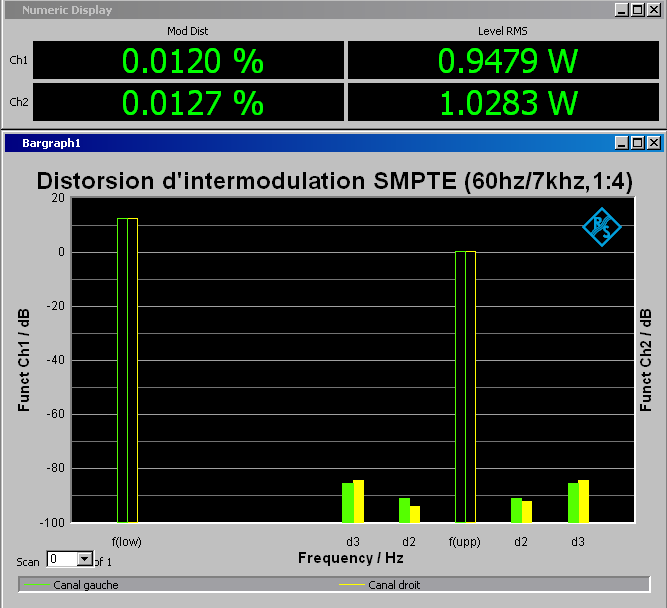Click the f(low) bar in the graph
667x608 pixels.
127,370
